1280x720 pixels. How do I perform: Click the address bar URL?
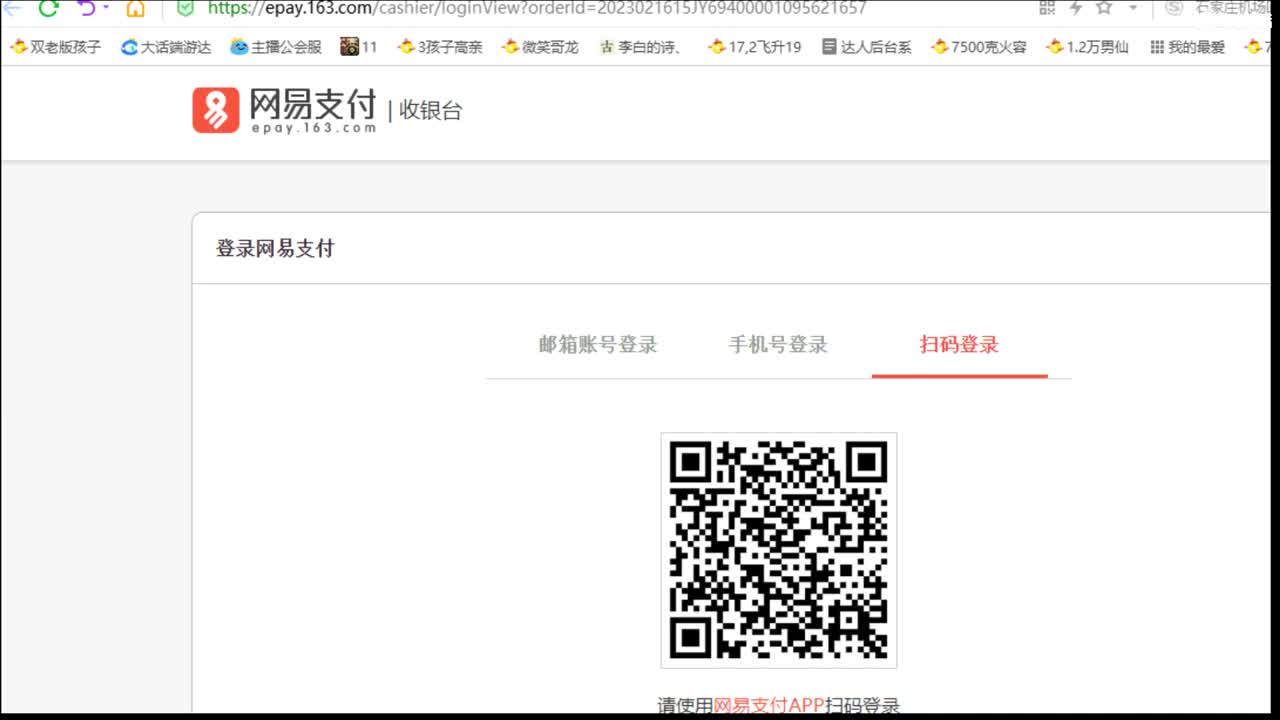pos(537,8)
